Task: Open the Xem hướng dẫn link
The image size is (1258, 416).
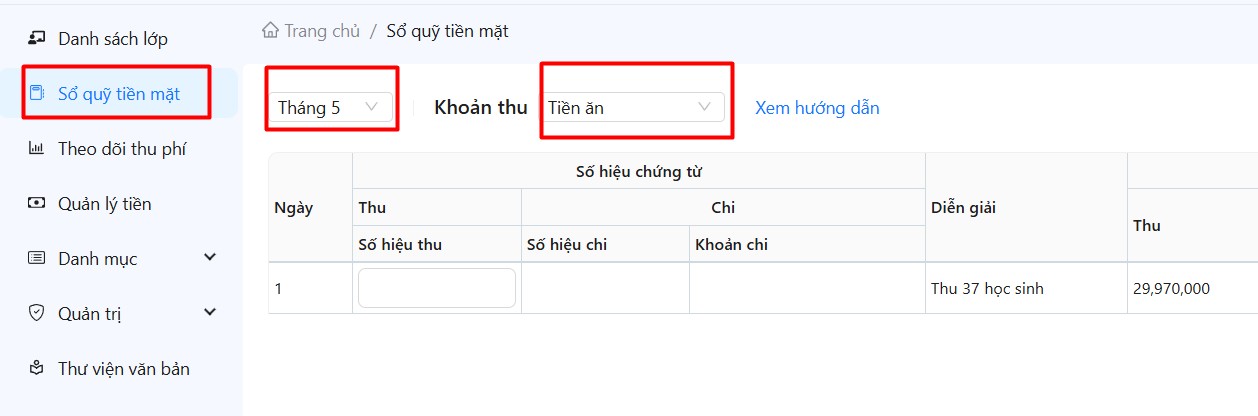Action: tap(817, 108)
